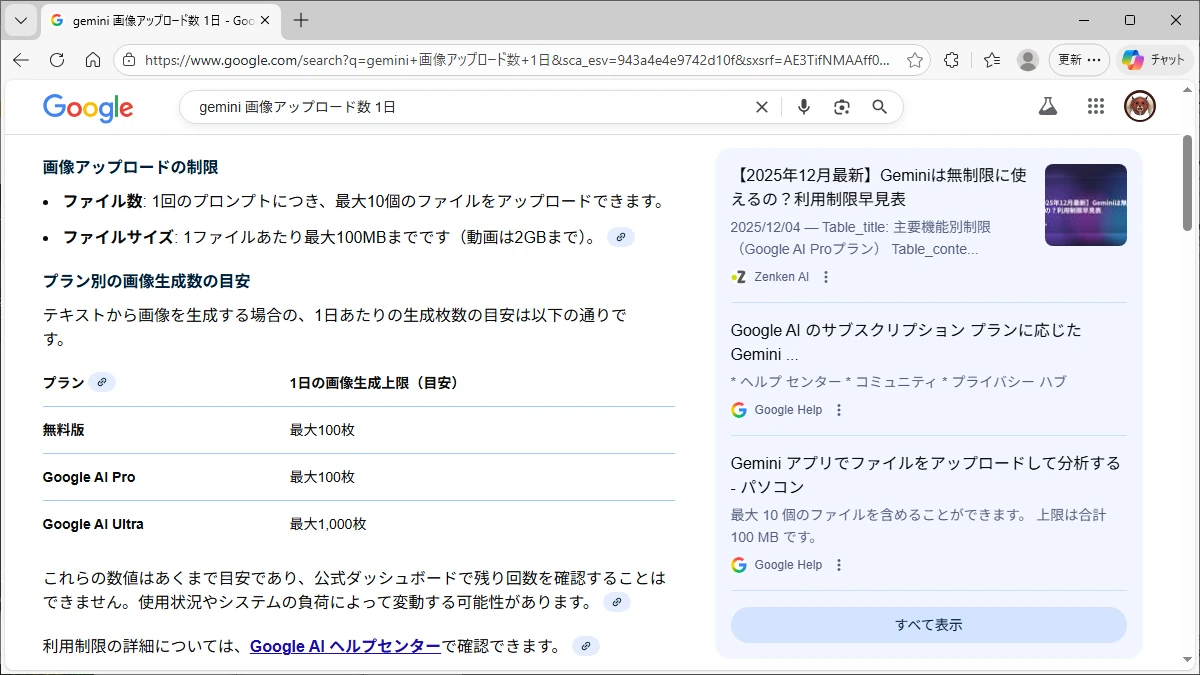Open the Google AI ヘルプセンター link
This screenshot has height=675, width=1200.
pos(345,646)
